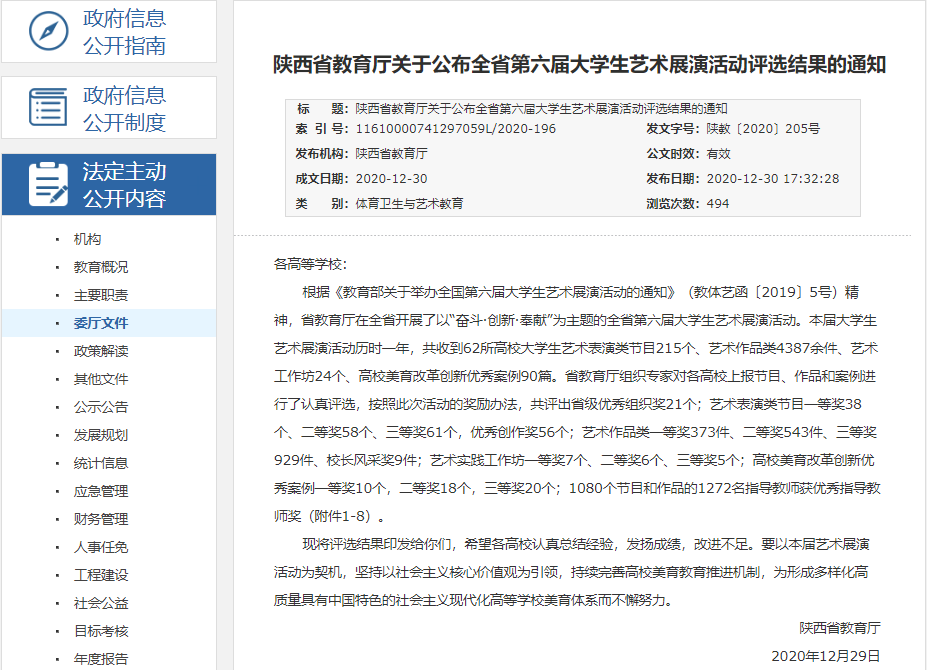Screen dimensions: 927x670
Task: Open 工程建设 sidebar link
Action: click(x=101, y=575)
